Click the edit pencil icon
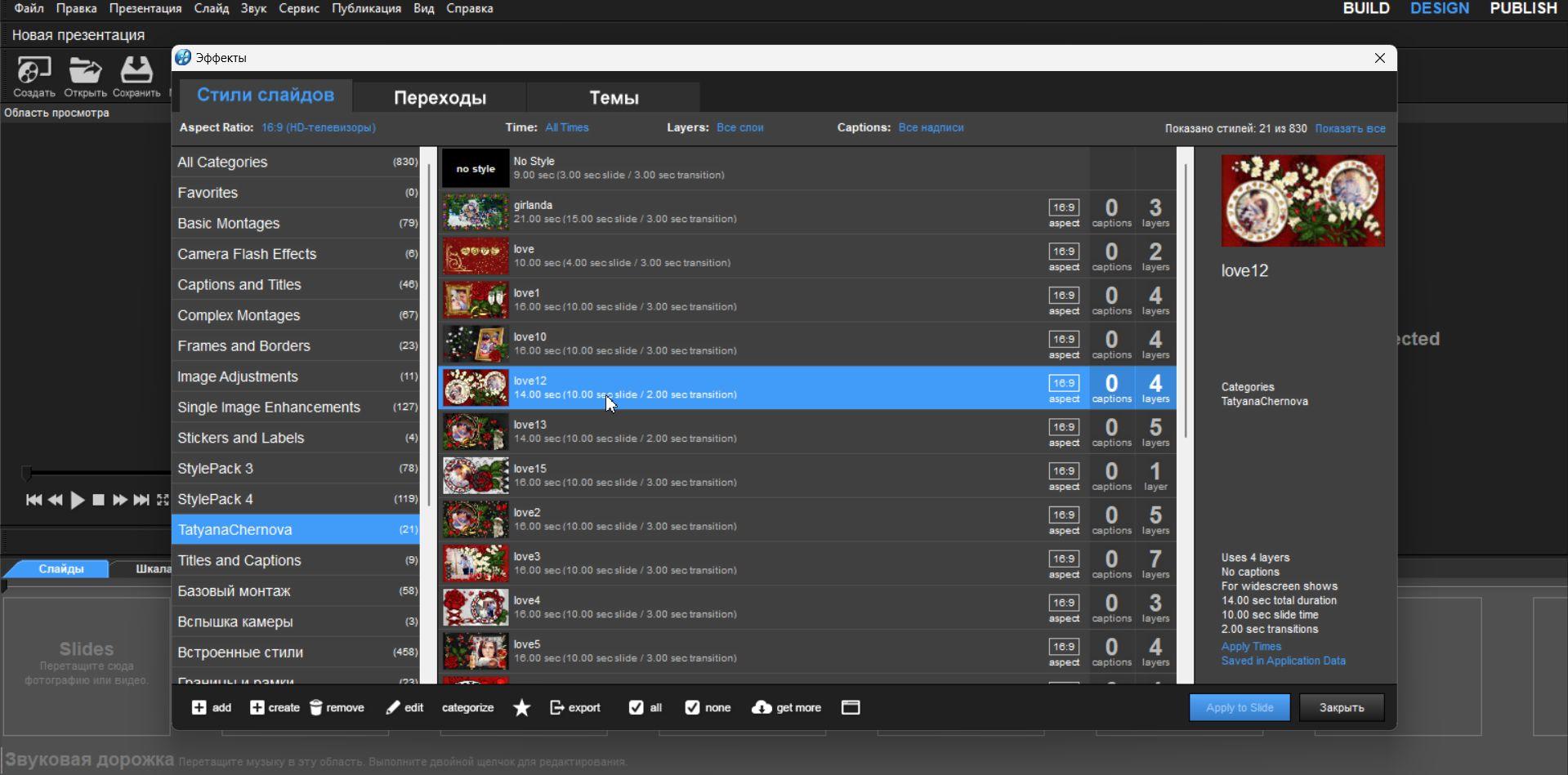This screenshot has height=775, width=1568. click(393, 707)
